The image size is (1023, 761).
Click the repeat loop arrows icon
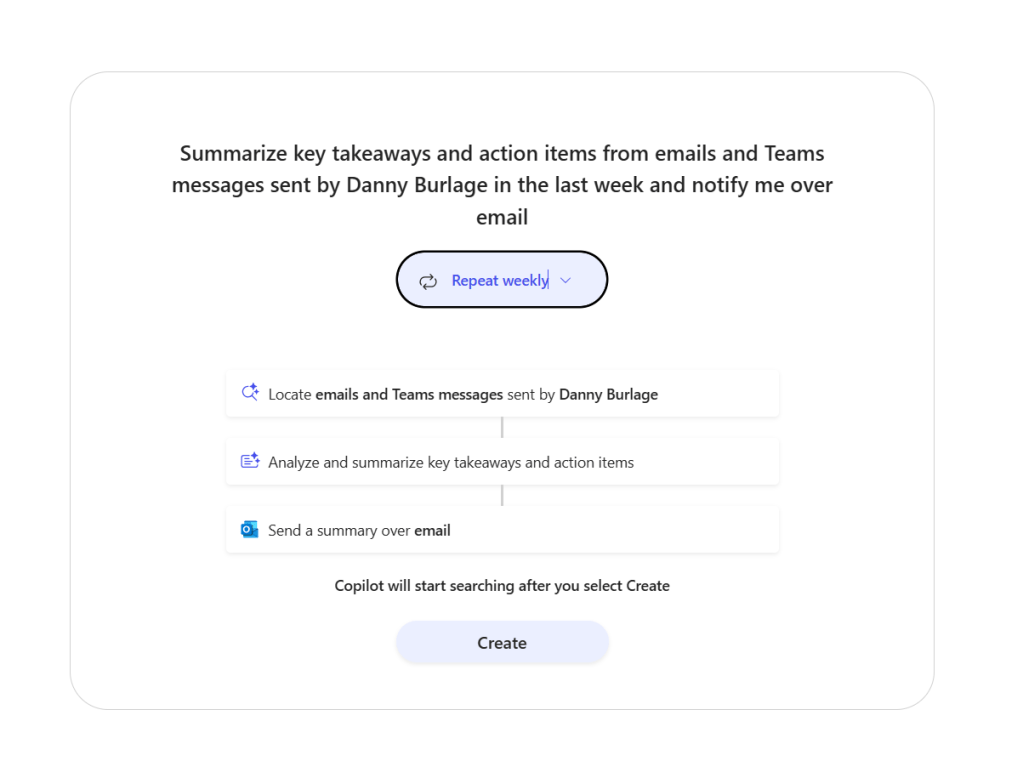click(428, 281)
